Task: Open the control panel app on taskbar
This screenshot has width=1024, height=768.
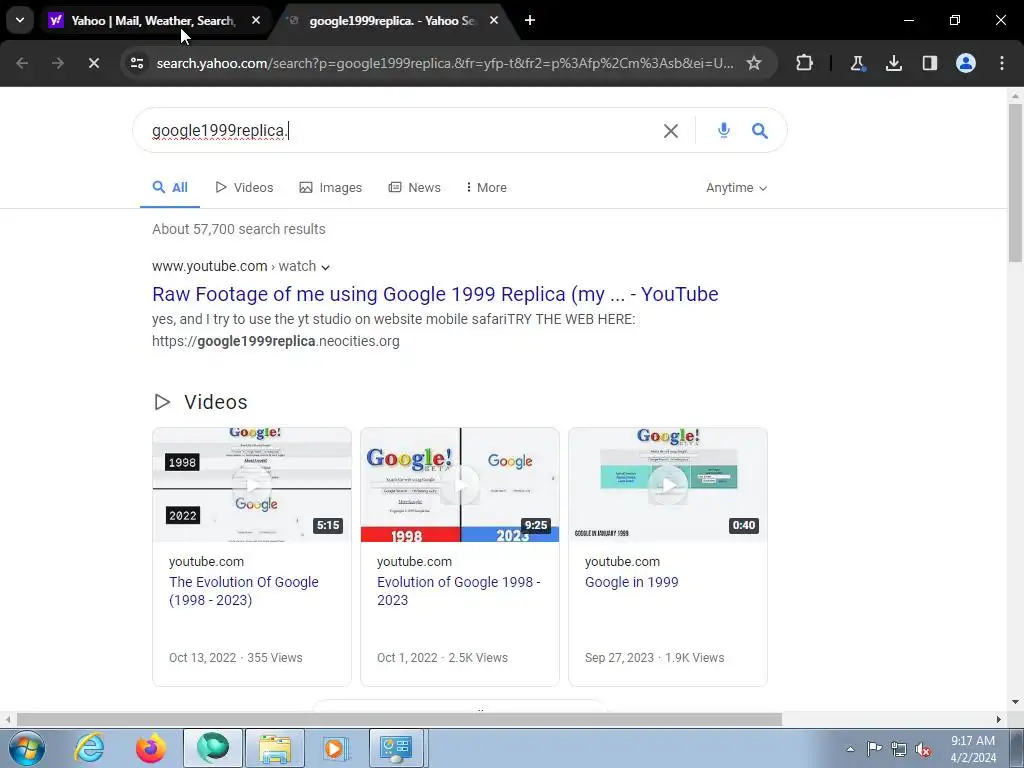Action: 396,748
